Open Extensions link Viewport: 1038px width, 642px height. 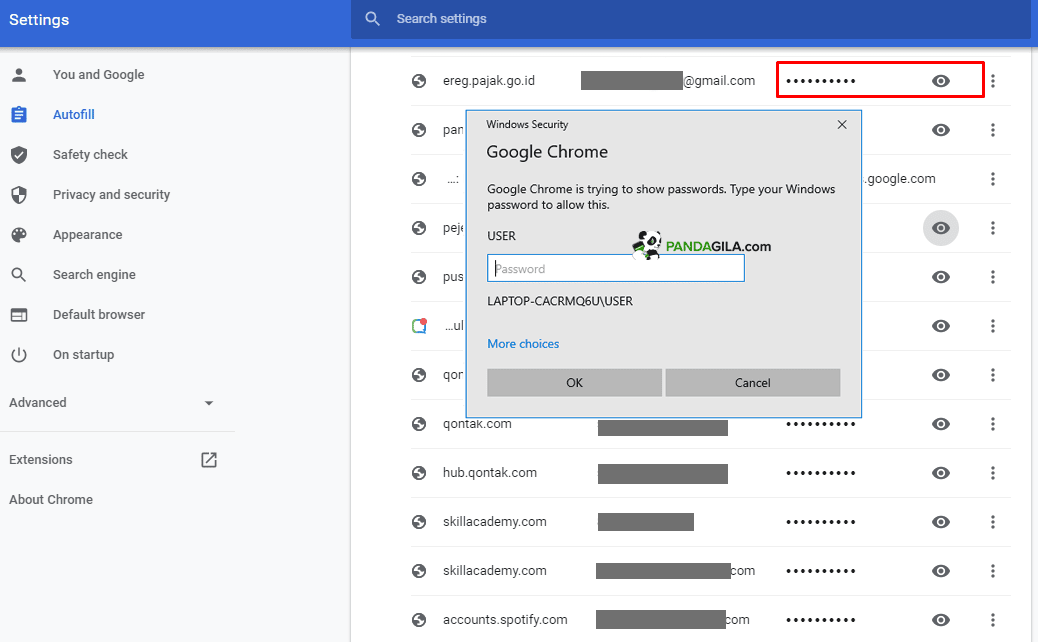(40, 459)
